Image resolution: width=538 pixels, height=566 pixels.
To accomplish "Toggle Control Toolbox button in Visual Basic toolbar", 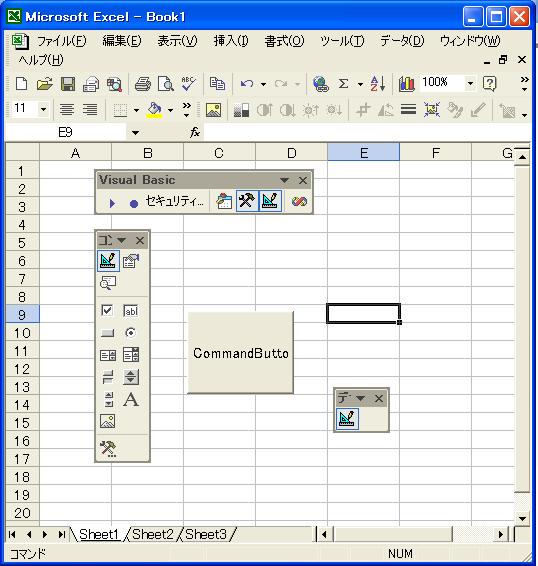I will [247, 201].
